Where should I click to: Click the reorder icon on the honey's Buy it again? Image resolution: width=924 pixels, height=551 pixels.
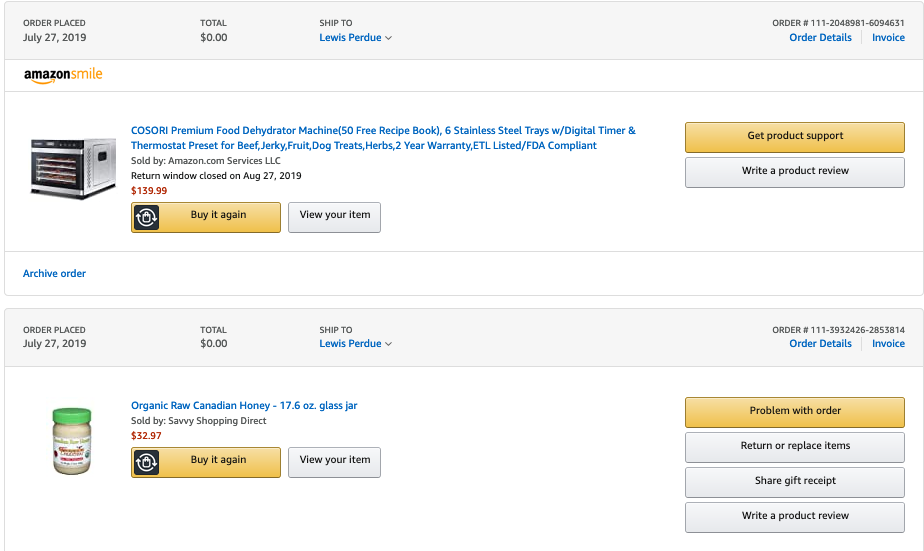(146, 463)
